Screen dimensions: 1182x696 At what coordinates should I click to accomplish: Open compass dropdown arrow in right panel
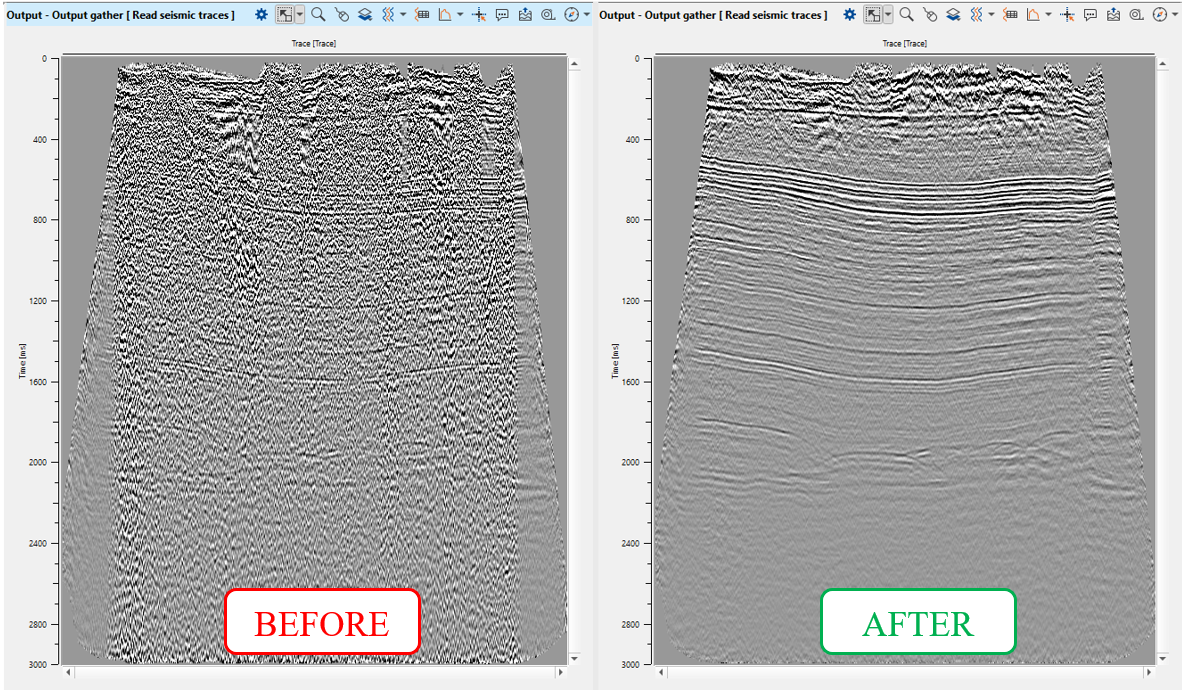click(x=1174, y=15)
